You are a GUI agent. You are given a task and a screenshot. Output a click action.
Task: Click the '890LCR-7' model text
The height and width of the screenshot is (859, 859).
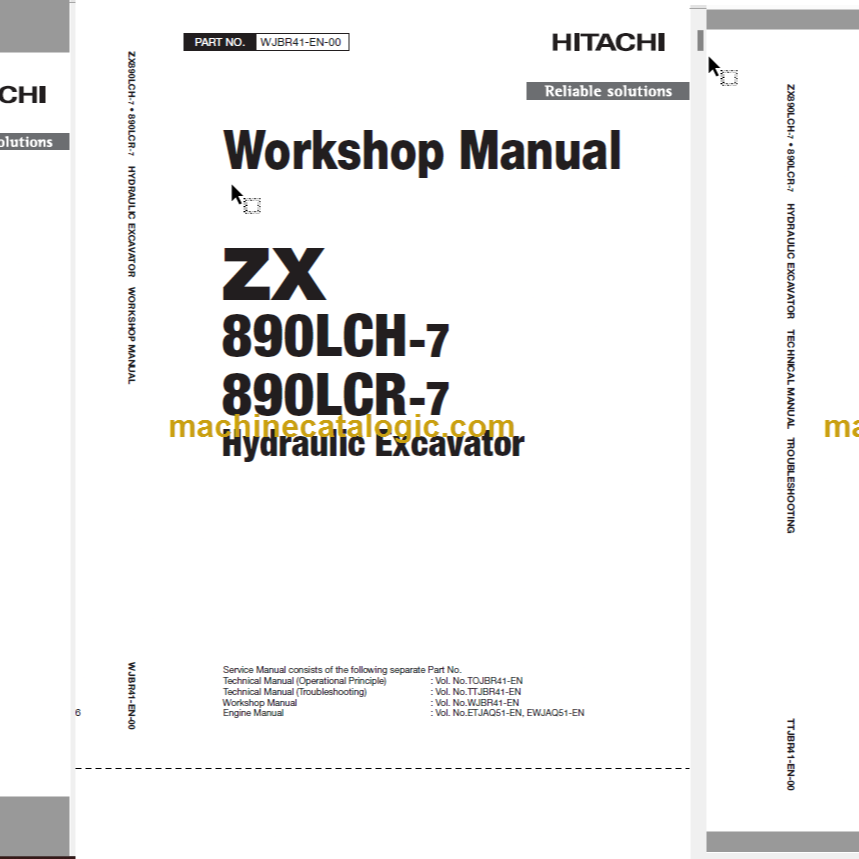coord(335,394)
